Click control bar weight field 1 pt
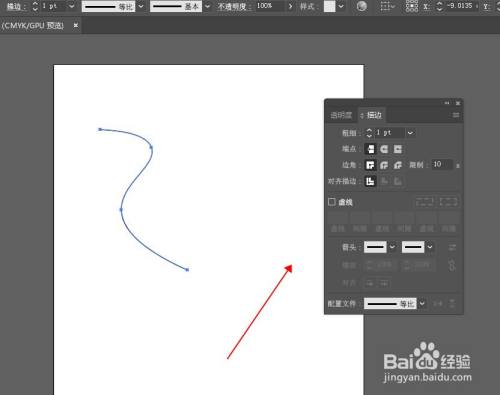 [53, 6]
